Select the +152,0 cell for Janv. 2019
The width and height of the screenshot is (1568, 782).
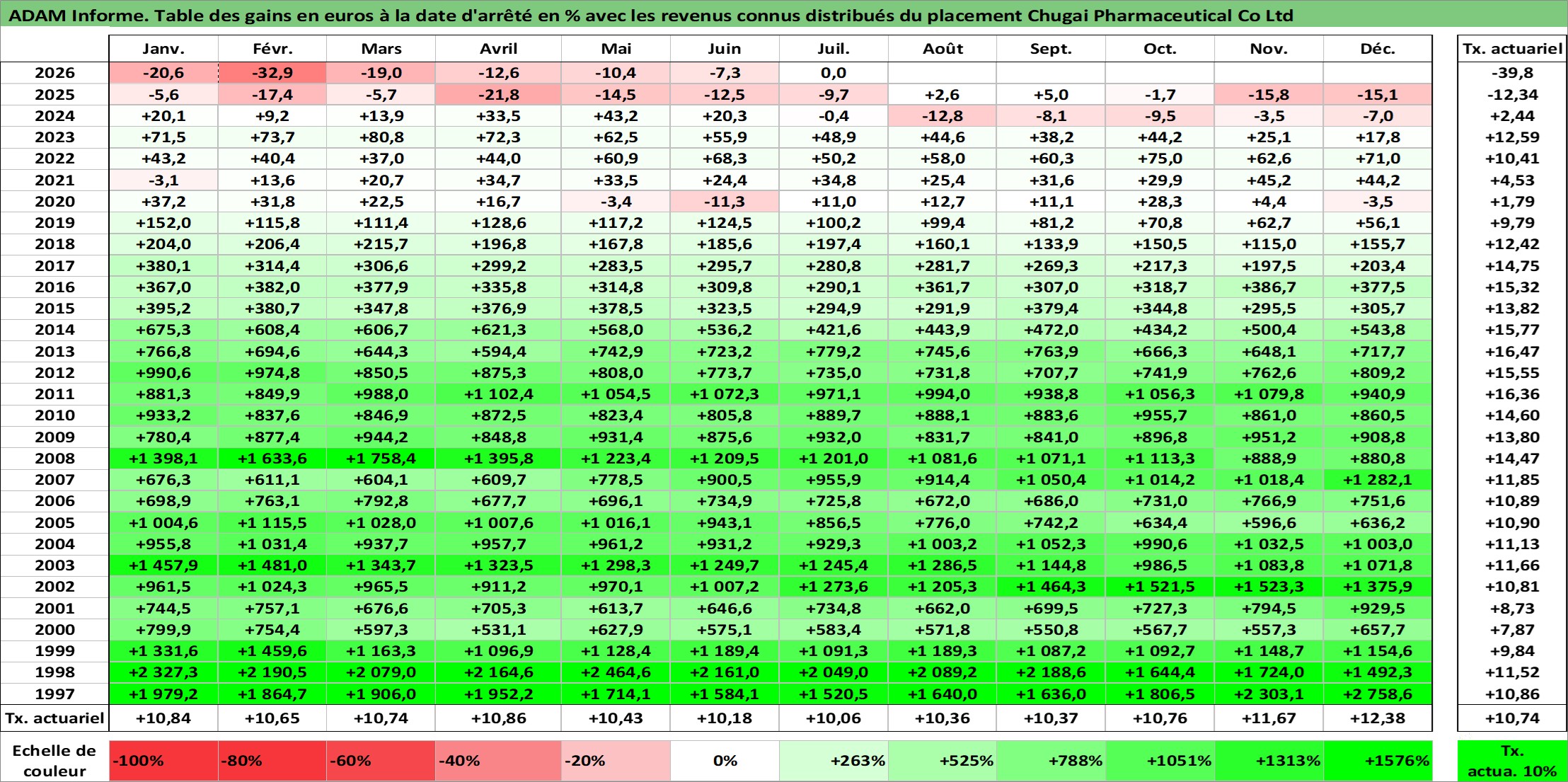pyautogui.click(x=163, y=223)
